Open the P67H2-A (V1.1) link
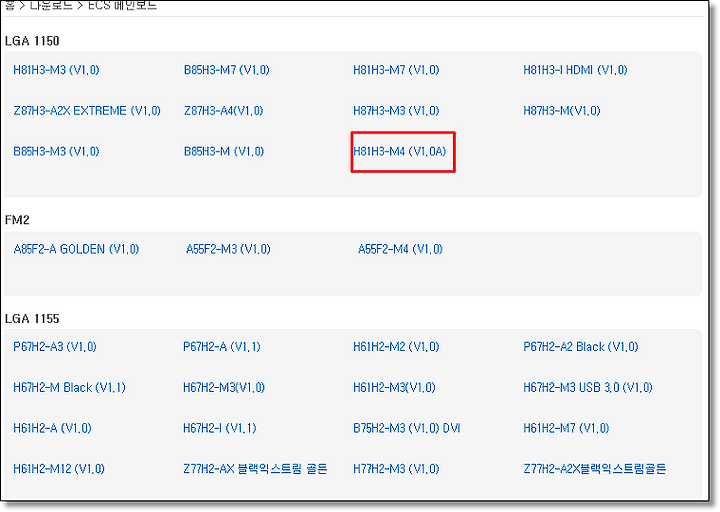720x512 pixels. coord(221,347)
